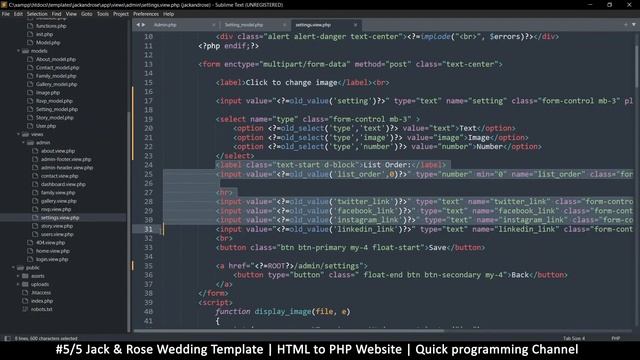Screen dimensions: 640x360
Task: Open robots.txt file
Action: pos(42,309)
